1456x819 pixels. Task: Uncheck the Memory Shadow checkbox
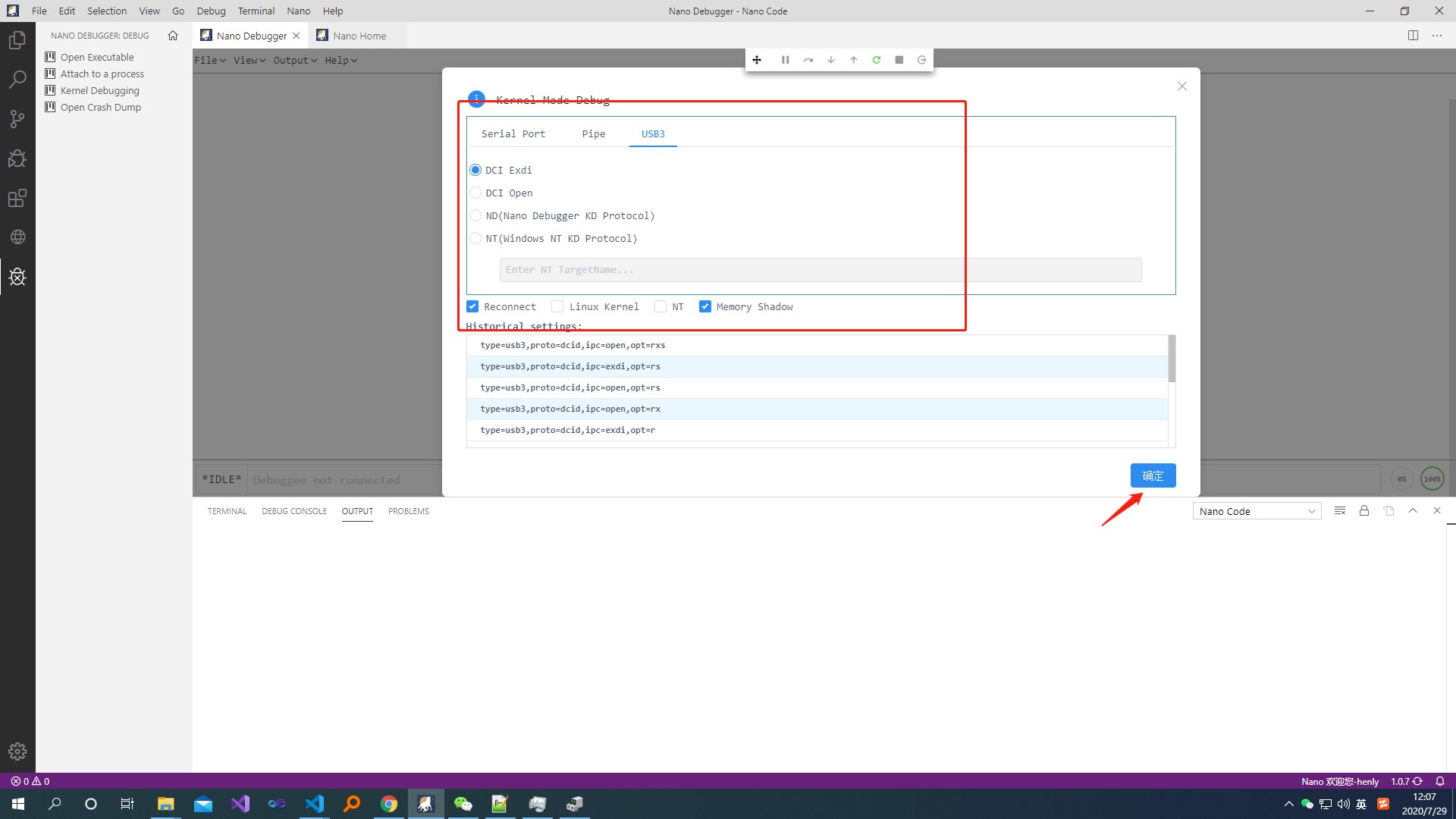pyautogui.click(x=705, y=306)
